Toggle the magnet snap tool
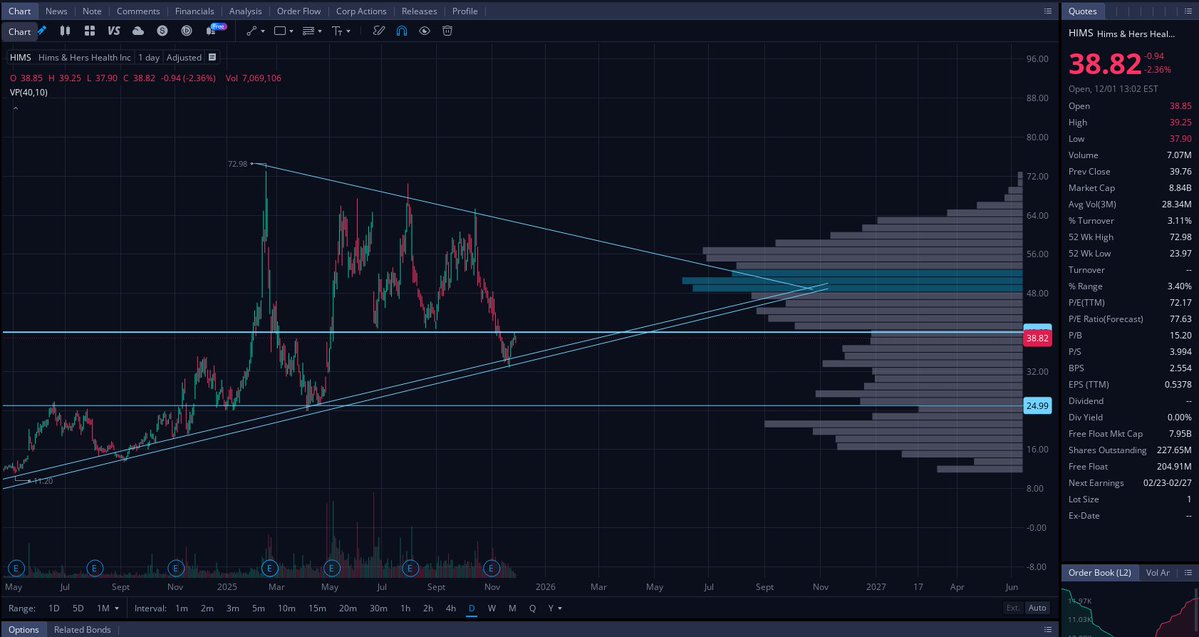This screenshot has height=637, width=1199. (401, 31)
